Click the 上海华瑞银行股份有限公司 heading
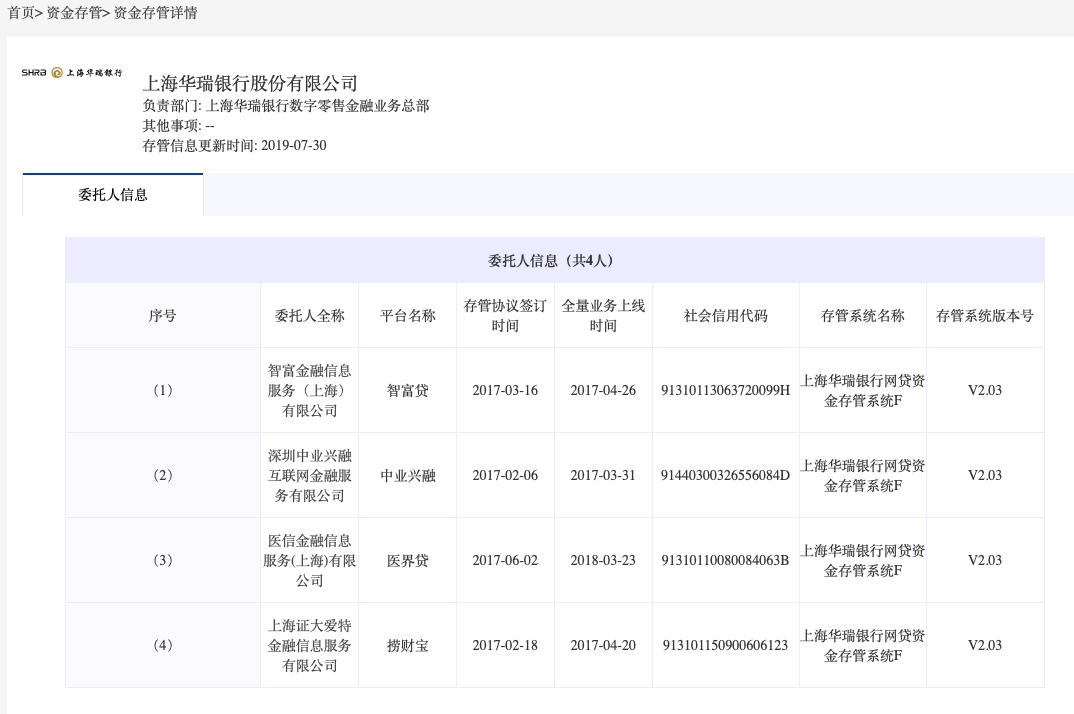The height and width of the screenshot is (714, 1074). [250, 84]
